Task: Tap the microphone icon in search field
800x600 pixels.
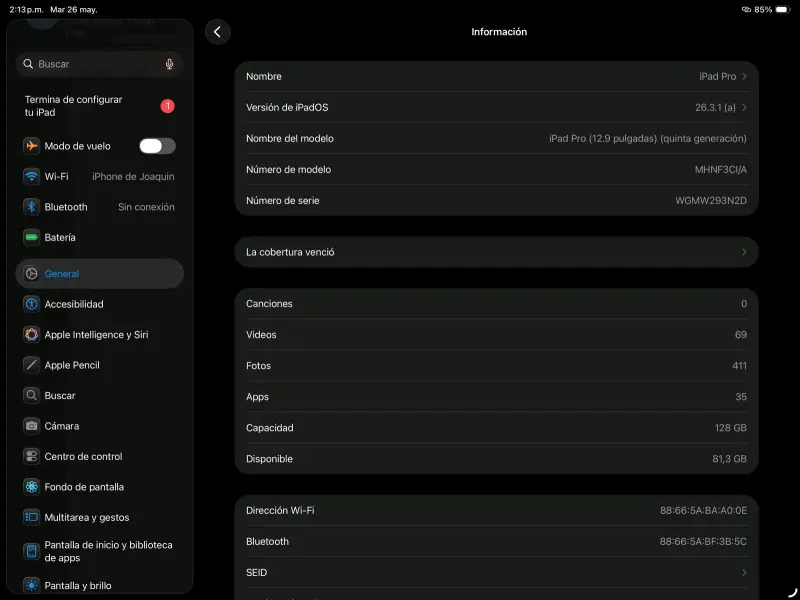Action: click(169, 64)
